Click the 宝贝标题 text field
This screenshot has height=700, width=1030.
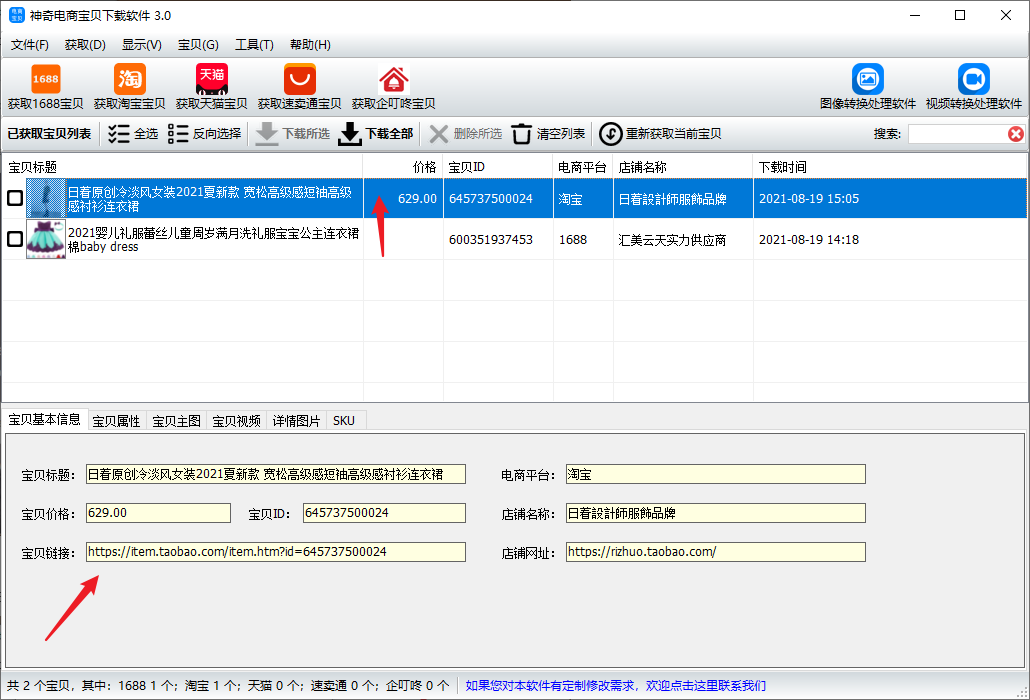276,474
